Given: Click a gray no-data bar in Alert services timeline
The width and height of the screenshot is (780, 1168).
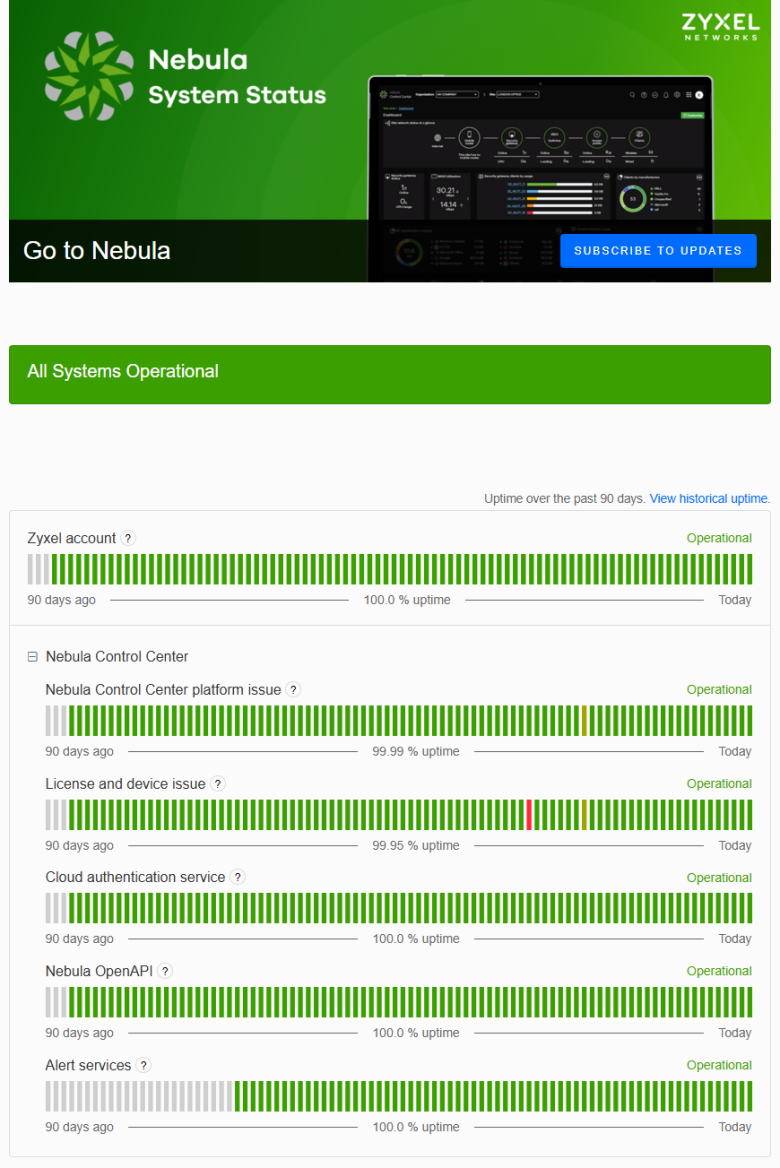Looking at the screenshot, I should [x=49, y=1096].
